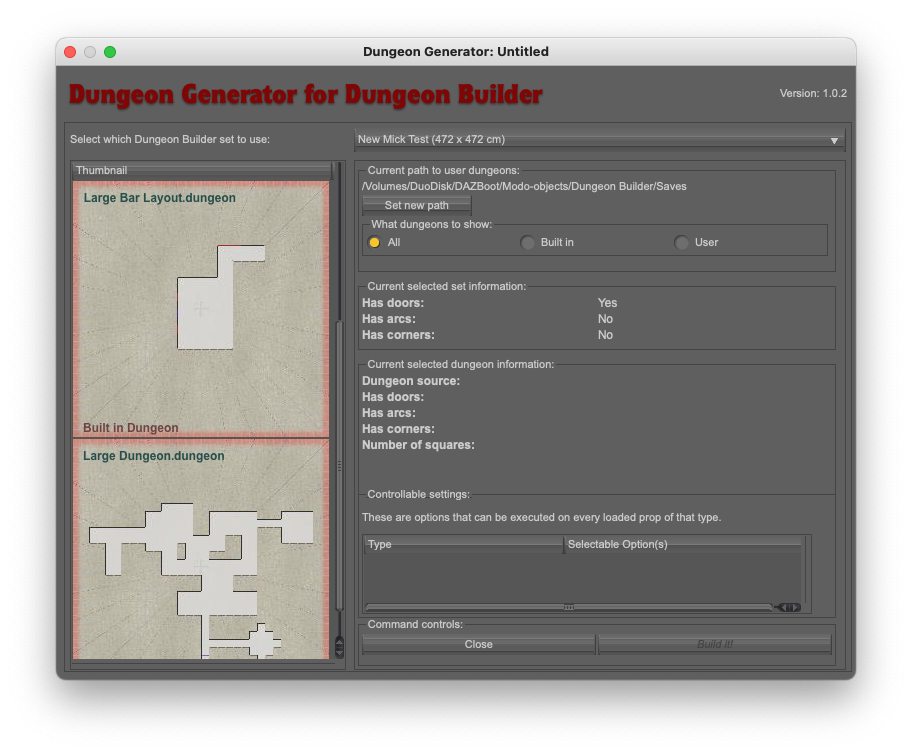Screen dimensions: 912x754
Task: Click the scroll arrows below thumbnail scrollbar
Action: click(x=340, y=647)
